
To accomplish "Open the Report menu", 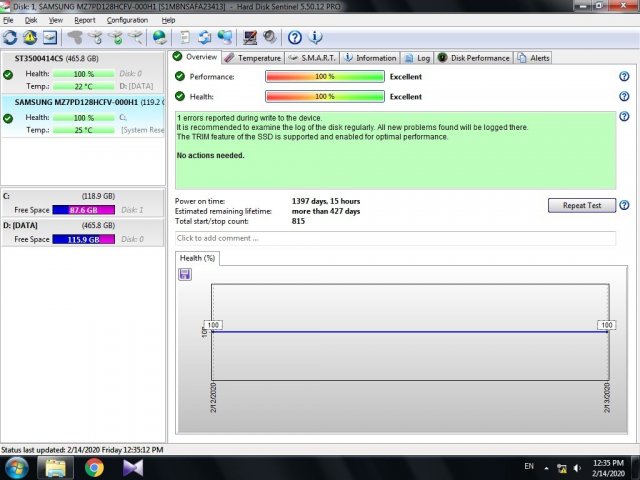I will [85, 20].
